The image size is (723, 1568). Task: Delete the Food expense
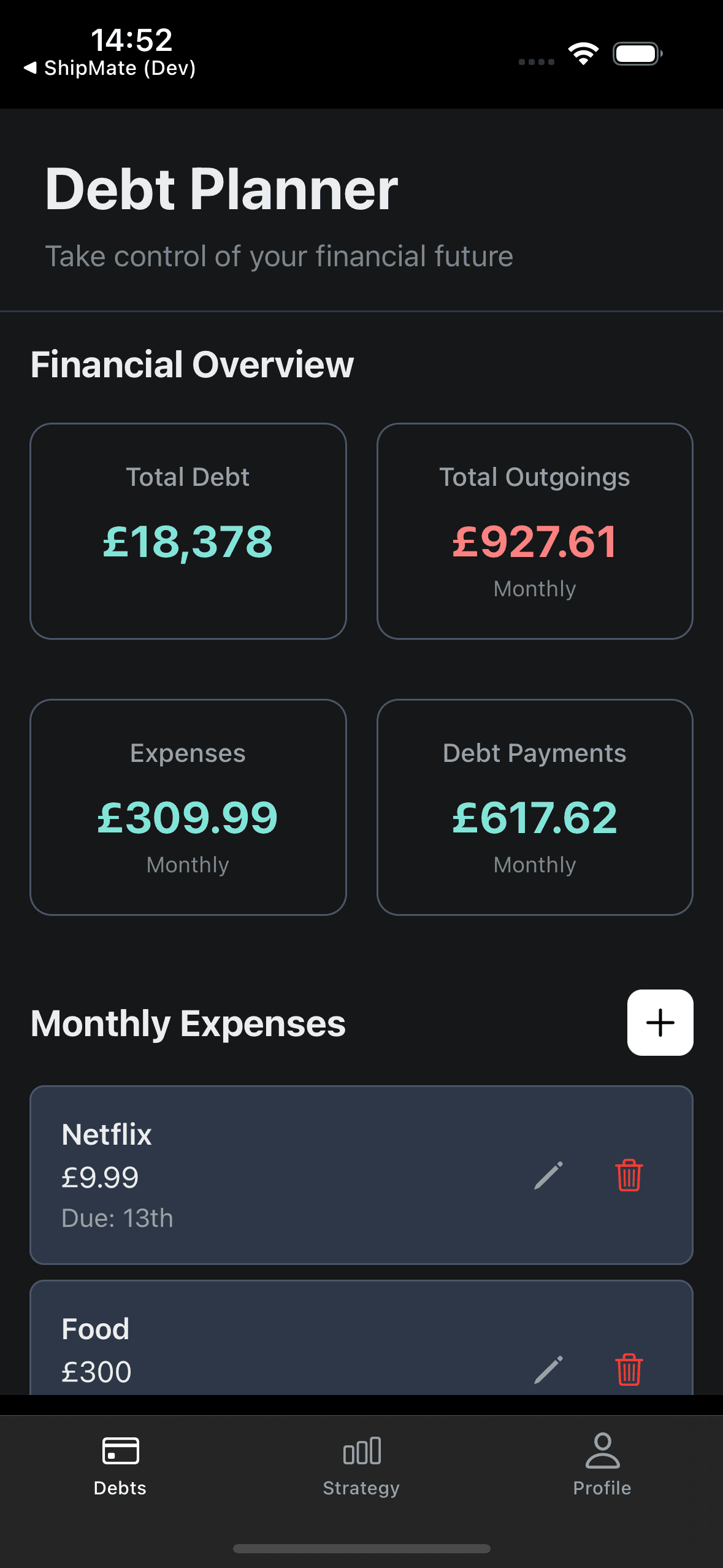pos(629,1369)
